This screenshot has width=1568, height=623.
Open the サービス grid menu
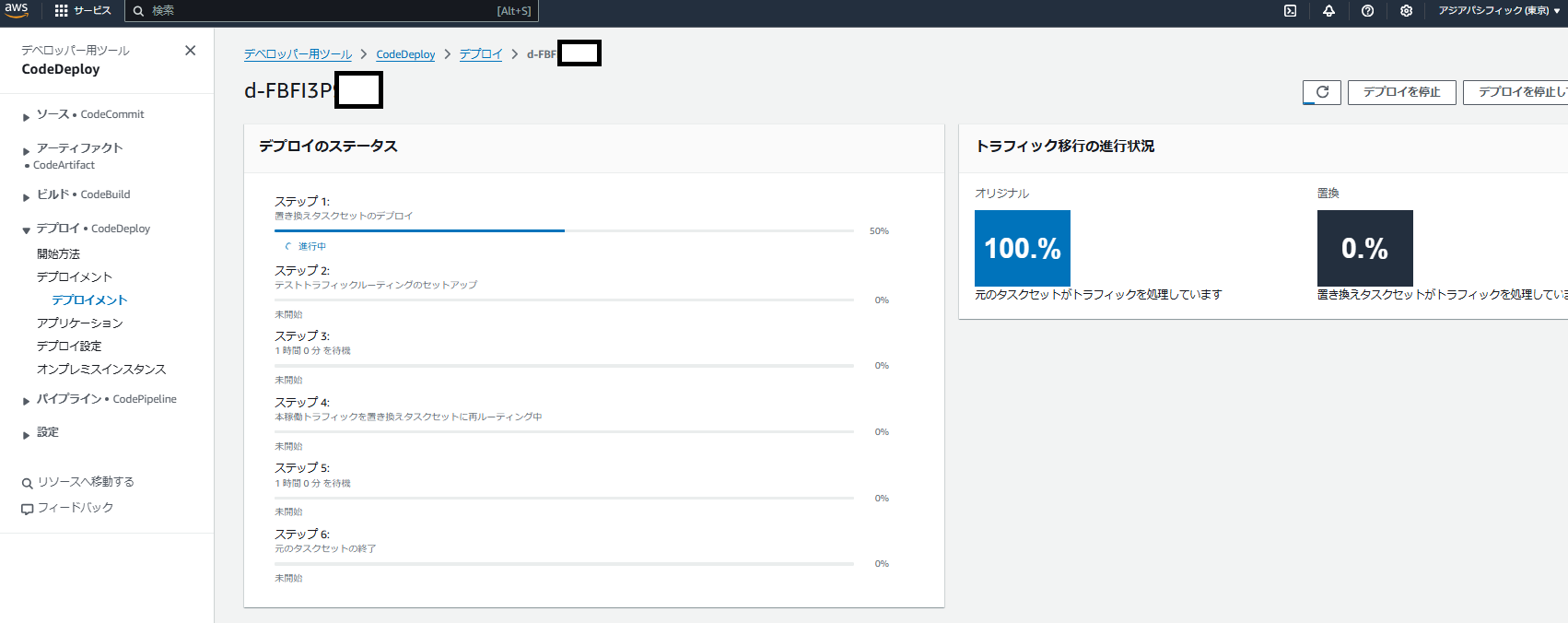(83, 11)
